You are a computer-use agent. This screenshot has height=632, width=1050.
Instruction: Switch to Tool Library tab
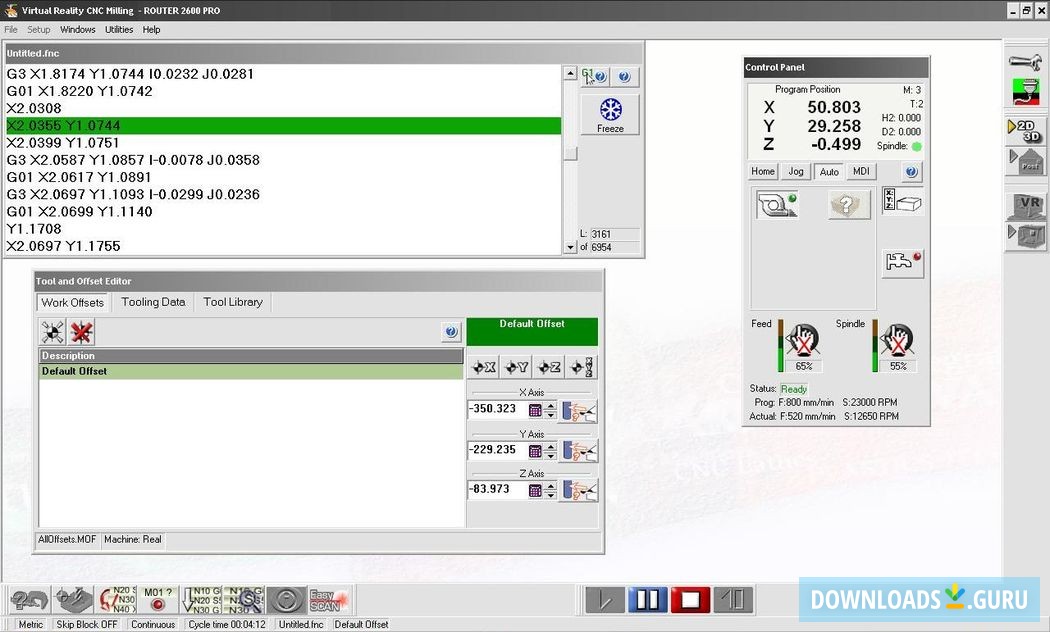[x=233, y=302]
